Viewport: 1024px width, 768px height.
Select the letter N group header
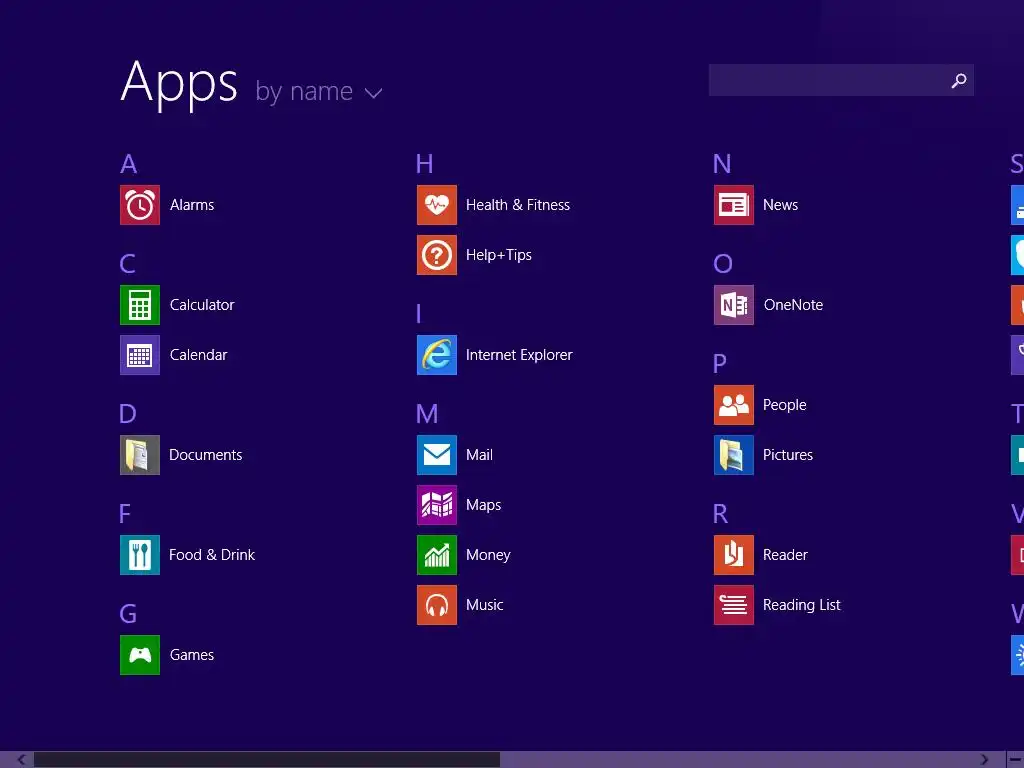coord(722,164)
